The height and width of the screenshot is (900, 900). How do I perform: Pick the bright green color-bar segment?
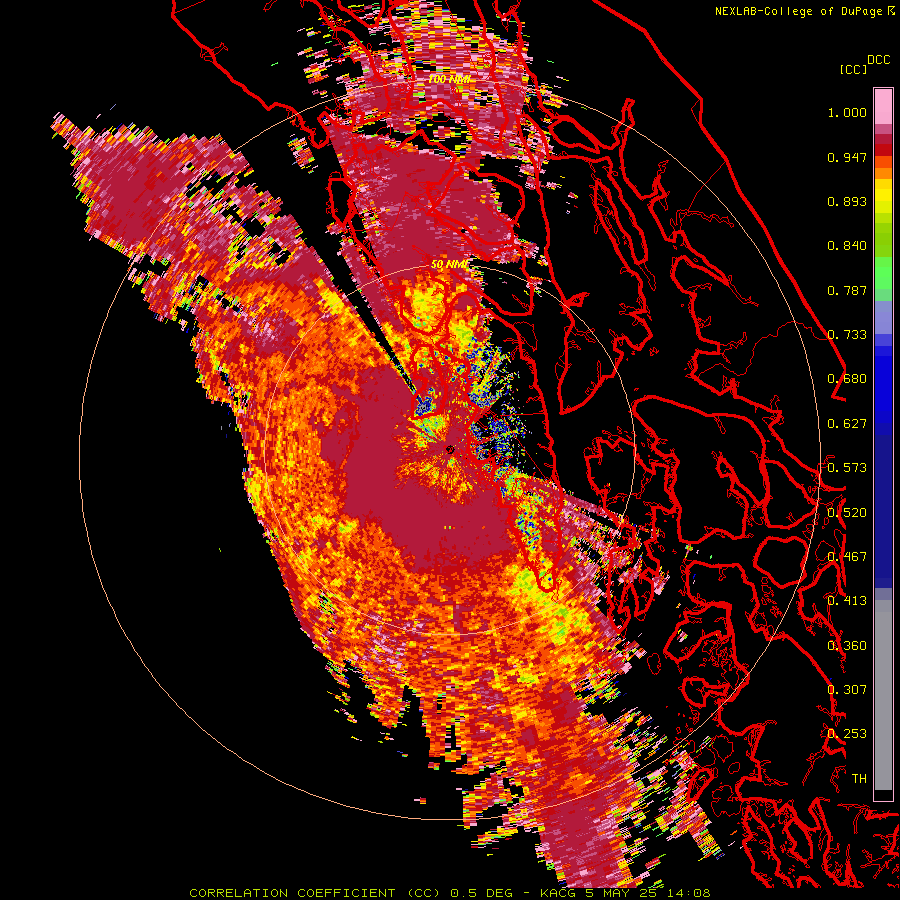883,273
